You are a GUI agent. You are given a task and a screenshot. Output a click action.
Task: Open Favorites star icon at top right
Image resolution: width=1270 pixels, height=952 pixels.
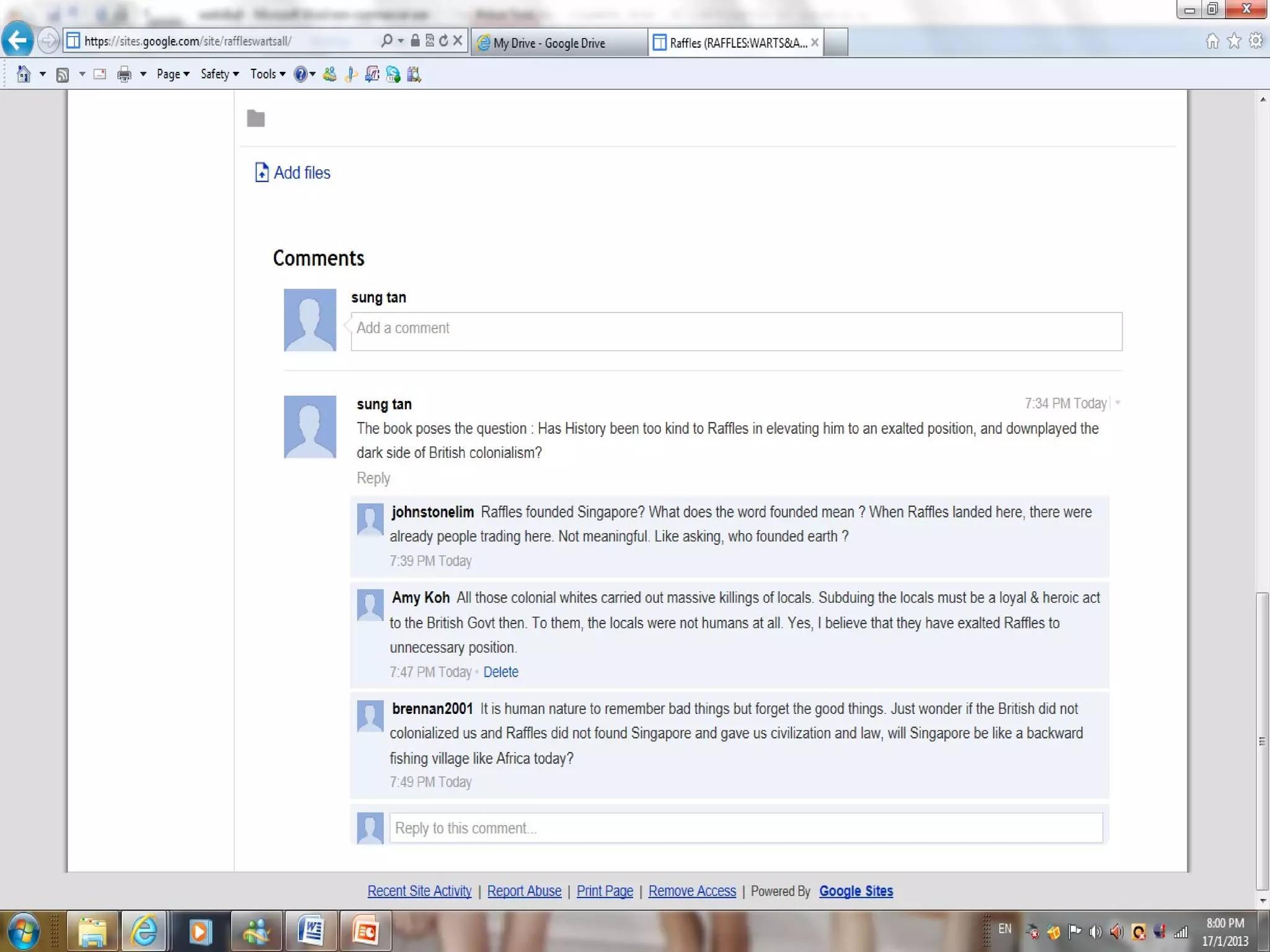pyautogui.click(x=1234, y=41)
